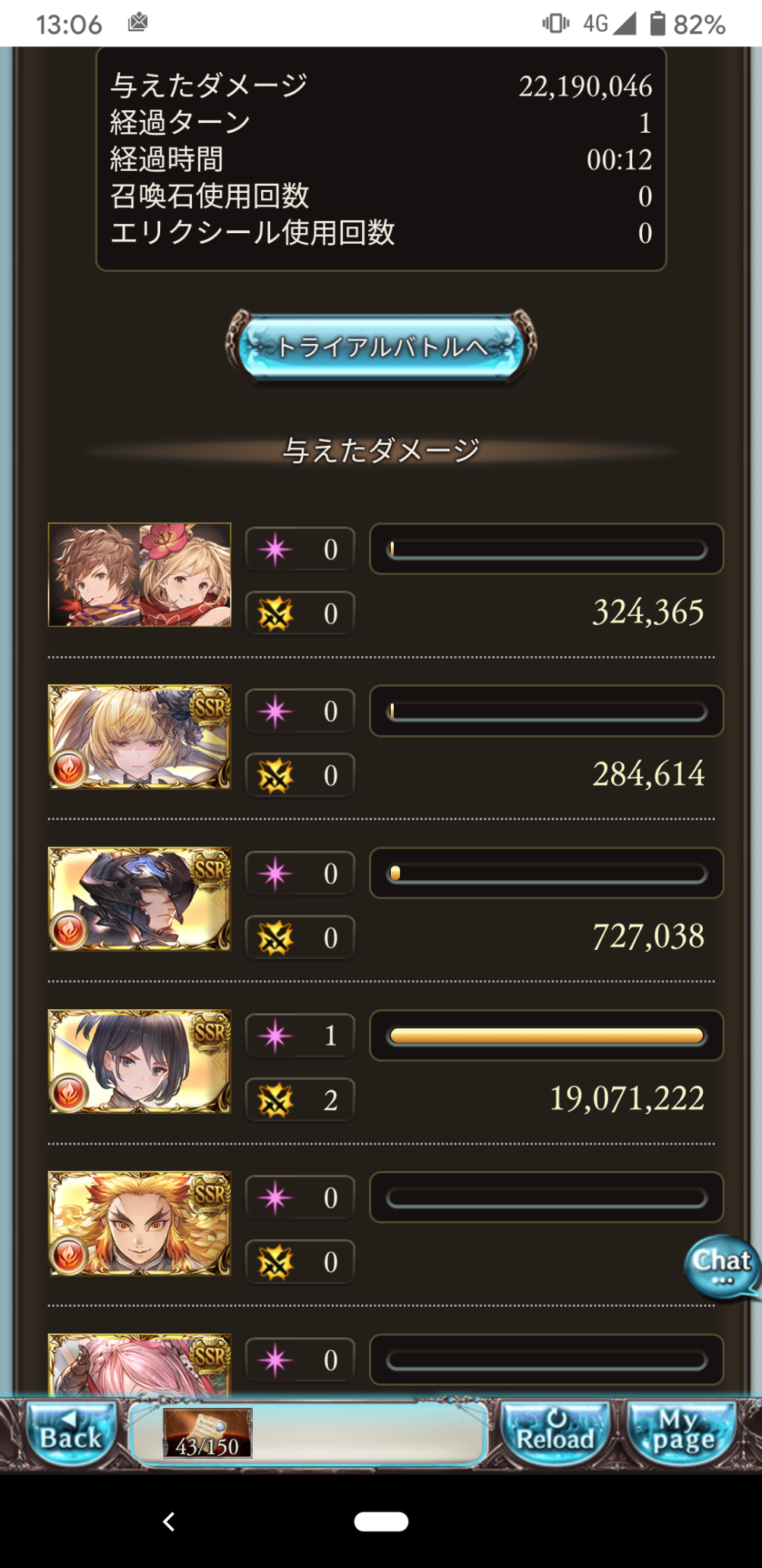Screen dimensions: 762x1568
Task: Tap the Android home pill
Action: click(x=381, y=1522)
